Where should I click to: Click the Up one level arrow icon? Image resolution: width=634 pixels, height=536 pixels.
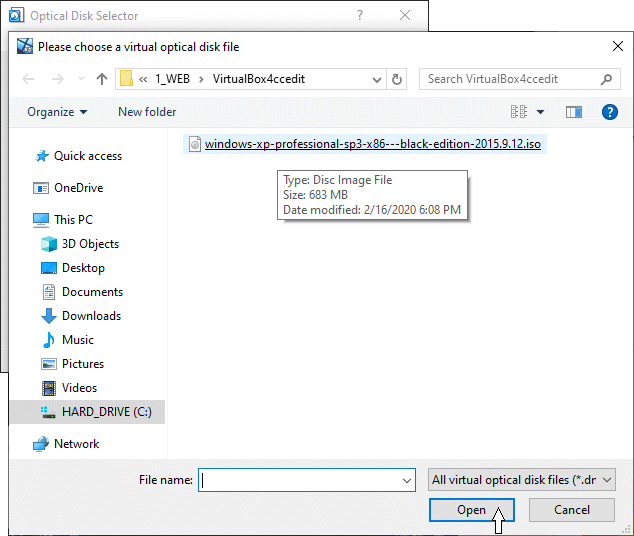102,79
